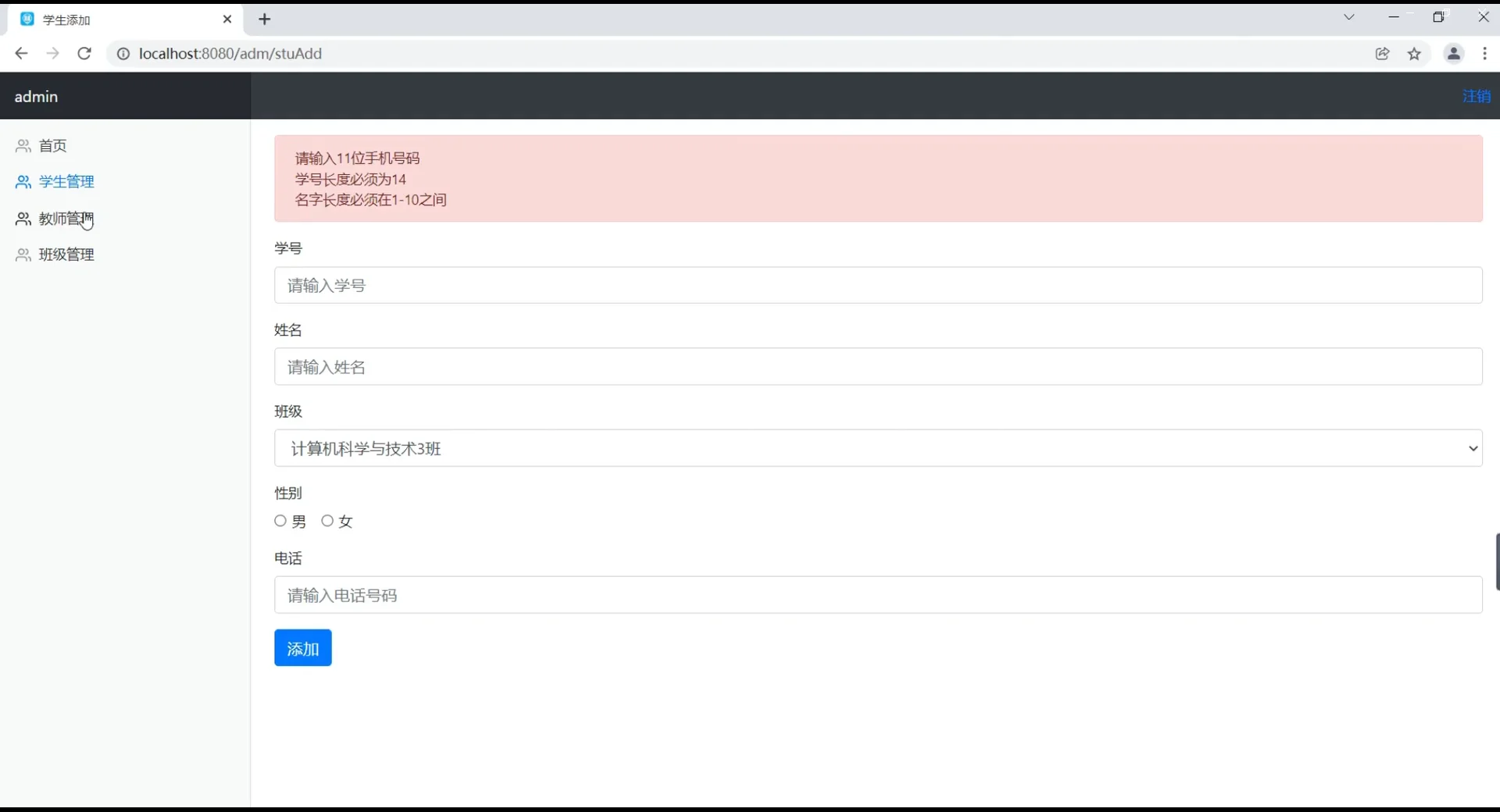Open the browser profile menu
The height and width of the screenshot is (812, 1500).
point(1454,53)
